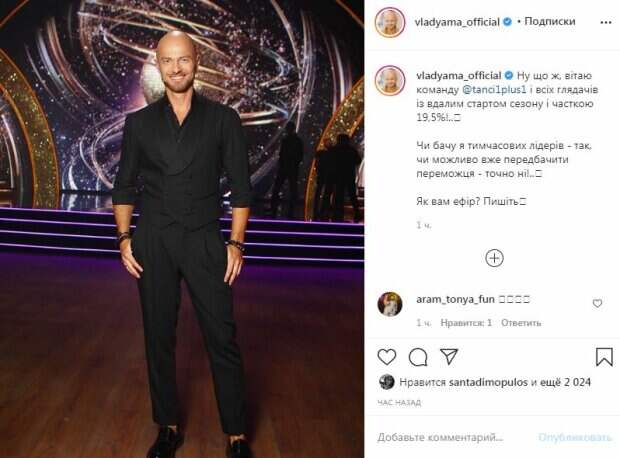Viewport: 620px width, 458px height.
Task: Open the @tanci1plus1 mention link
Action: [494, 90]
